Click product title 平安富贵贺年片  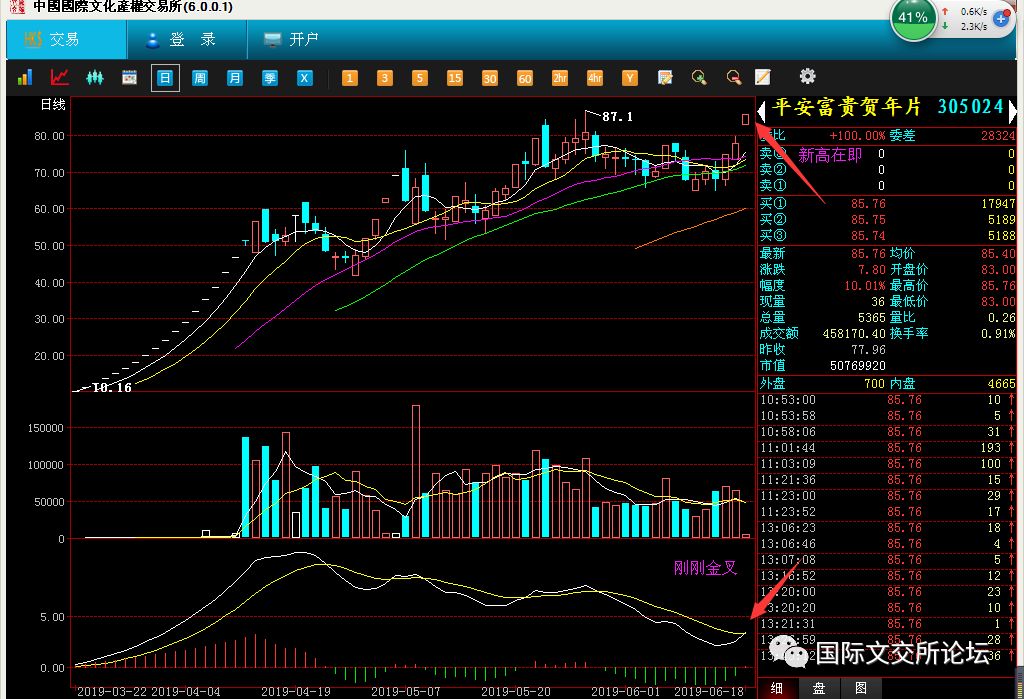pyautogui.click(x=846, y=107)
